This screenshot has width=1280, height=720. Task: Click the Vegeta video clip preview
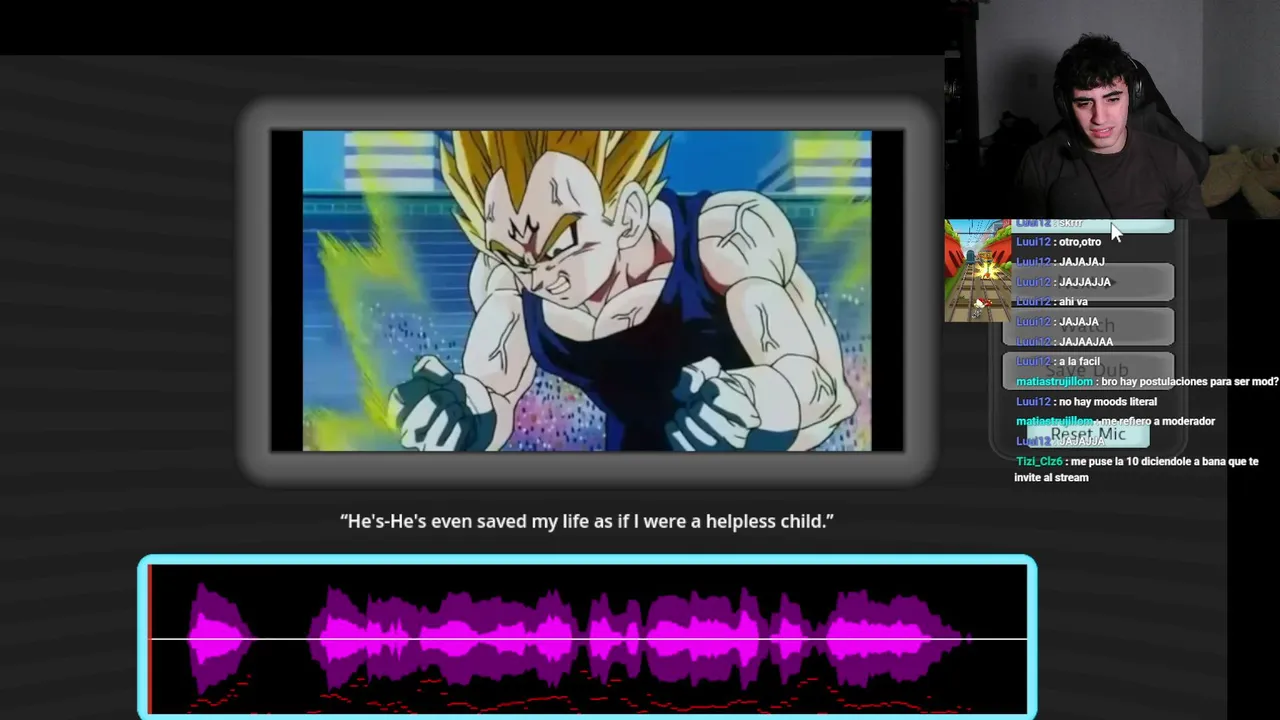point(587,291)
